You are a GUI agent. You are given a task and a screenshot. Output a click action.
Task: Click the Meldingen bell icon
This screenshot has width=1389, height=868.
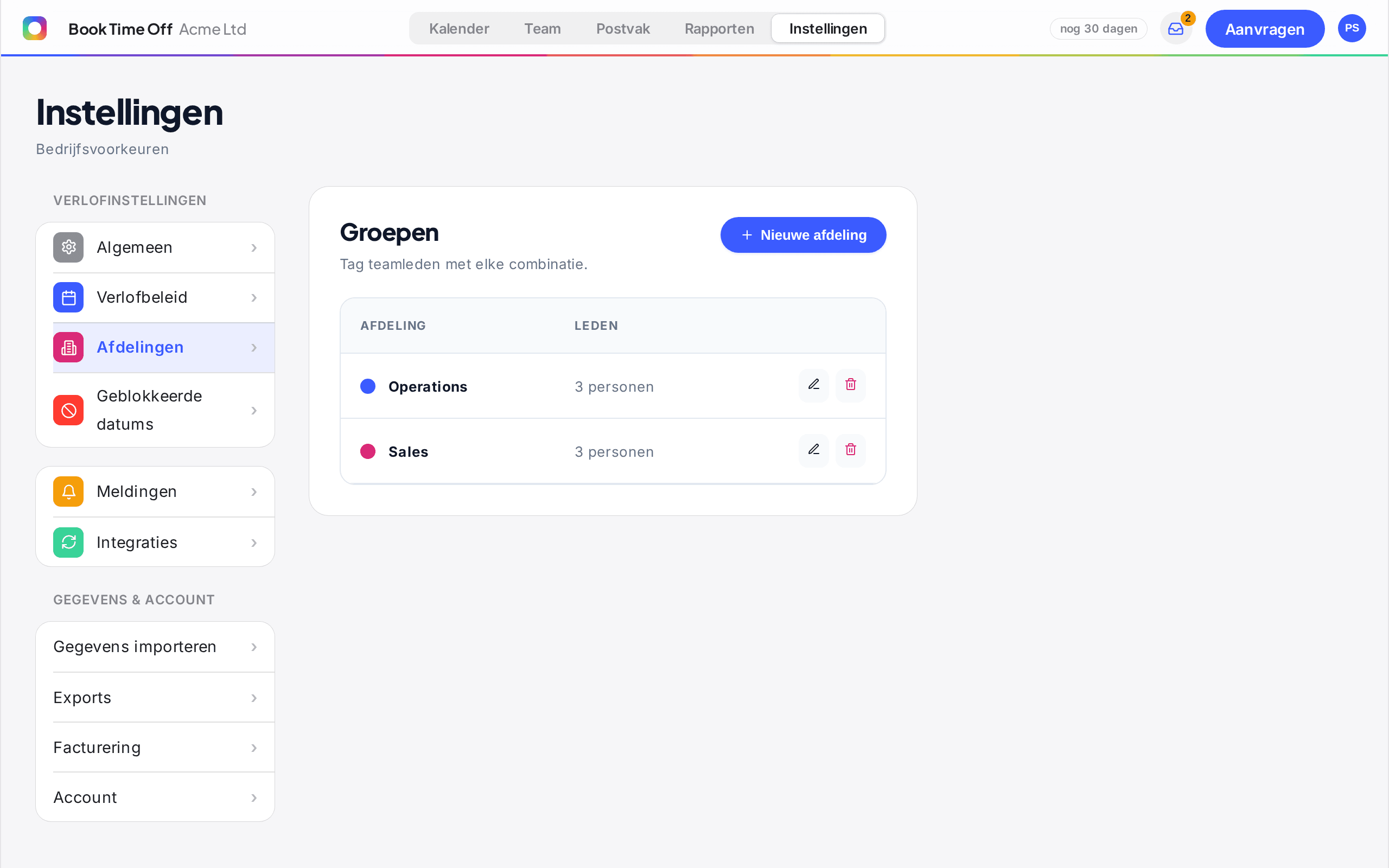click(68, 492)
